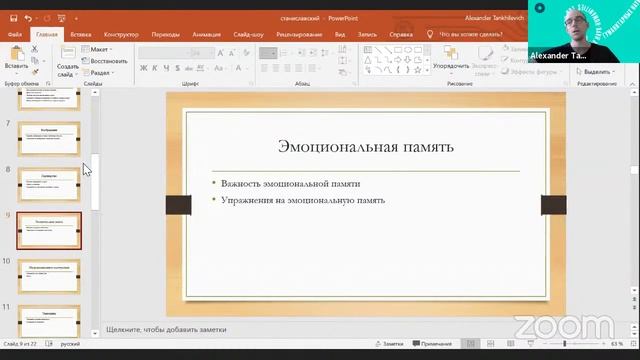
Task: Increase font size with the large A icon
Action: 220,53
